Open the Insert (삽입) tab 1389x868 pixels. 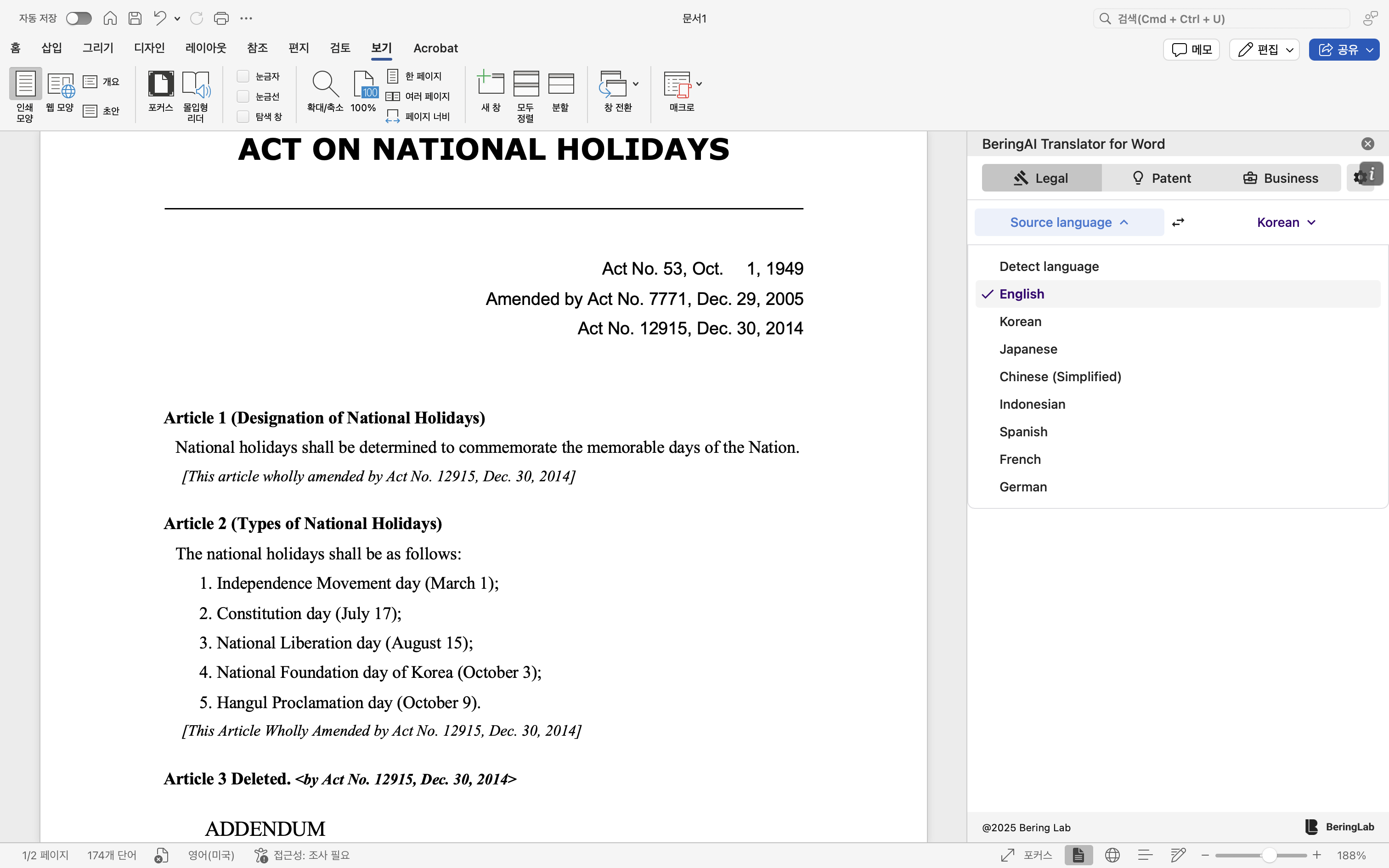click(x=51, y=48)
